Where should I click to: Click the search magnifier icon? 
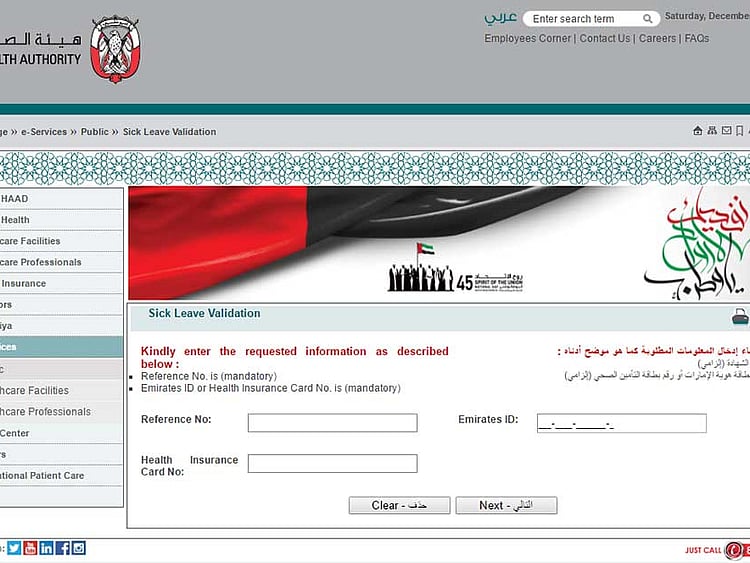pyautogui.click(x=648, y=19)
